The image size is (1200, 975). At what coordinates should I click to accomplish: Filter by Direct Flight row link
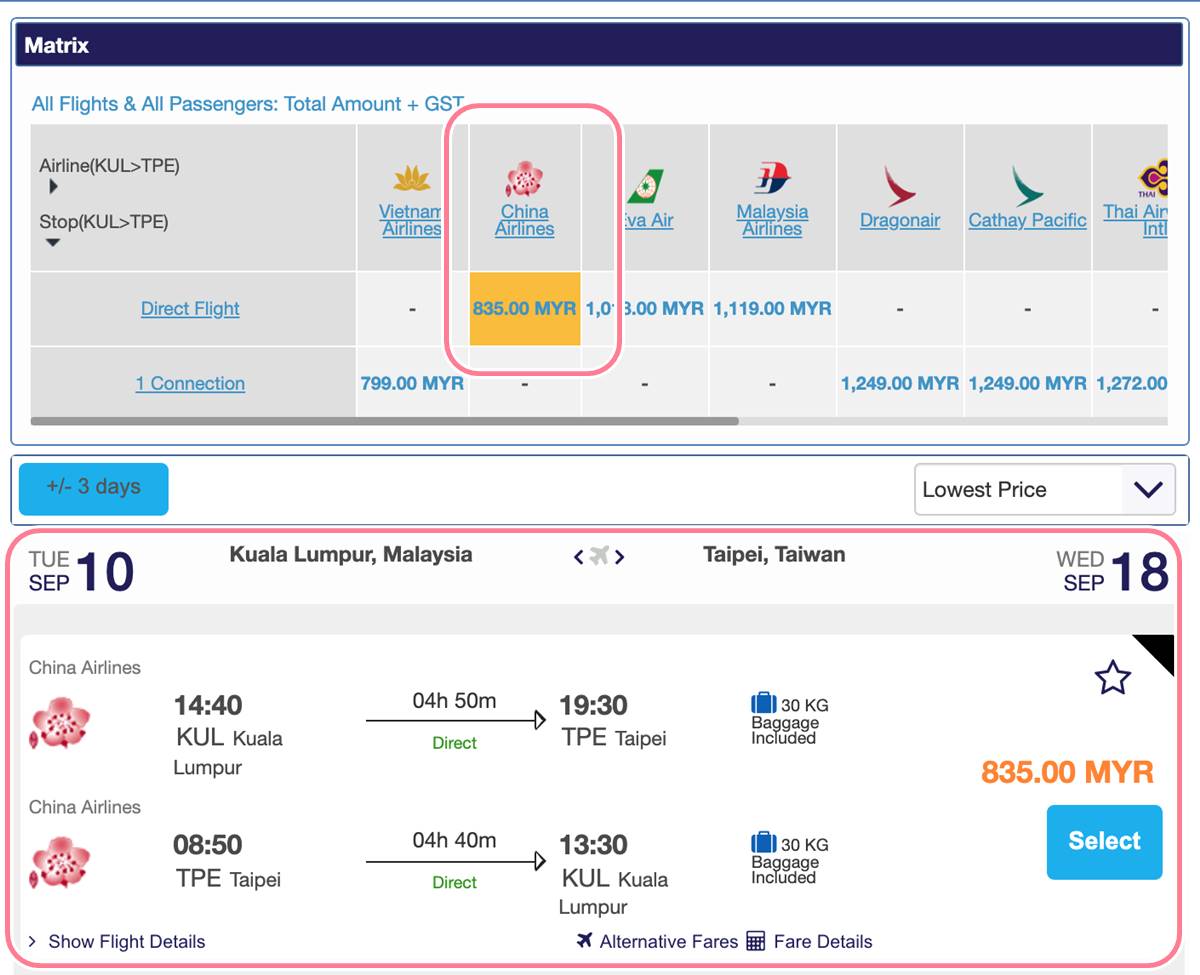[x=190, y=308]
